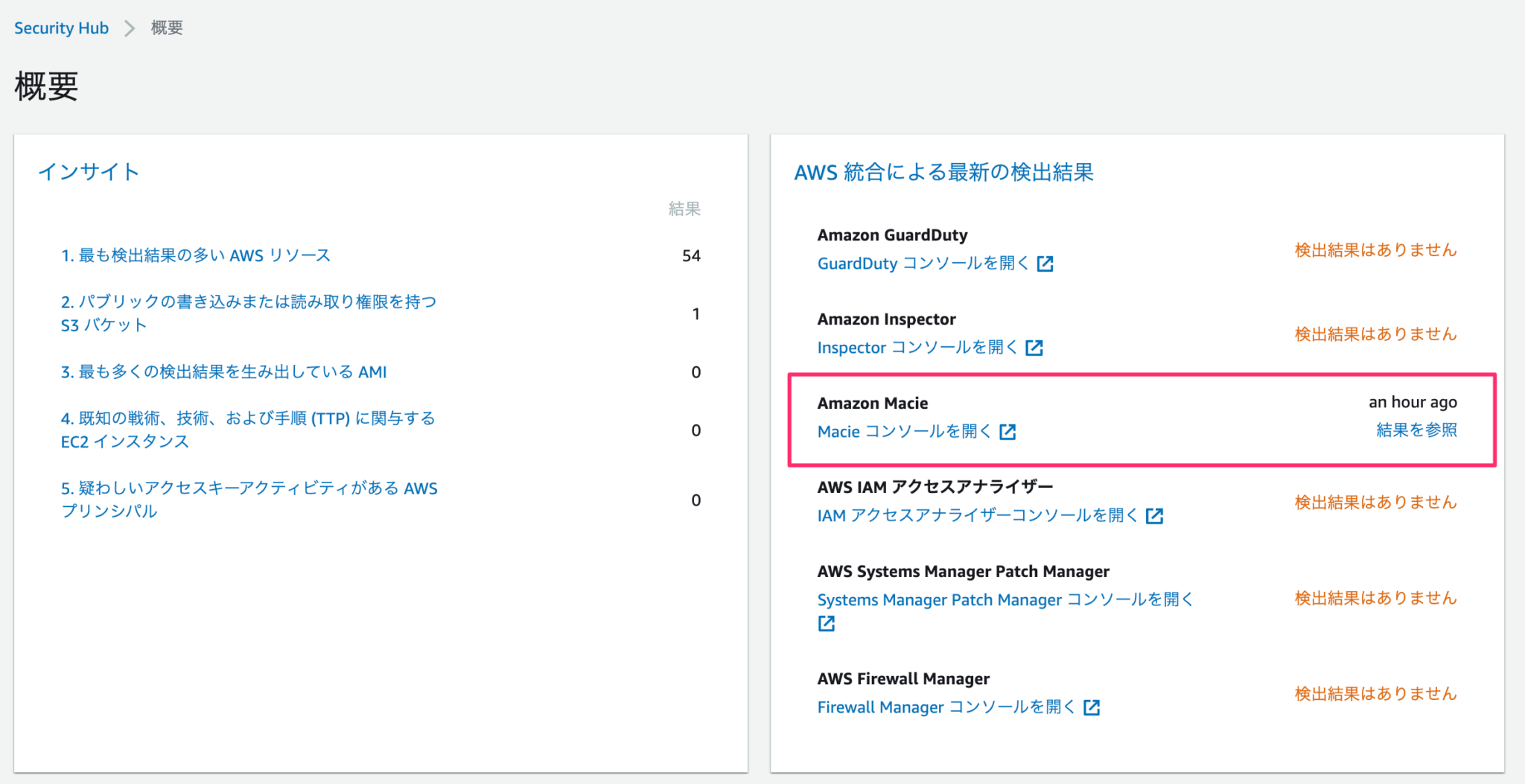Image resolution: width=1525 pixels, height=784 pixels.
Task: Click Firewall Manager コンソールを開く
Action: (x=946, y=707)
